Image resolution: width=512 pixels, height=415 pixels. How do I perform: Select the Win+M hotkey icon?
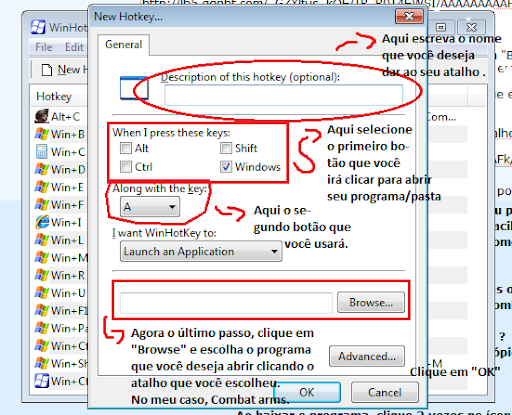[x=42, y=258]
